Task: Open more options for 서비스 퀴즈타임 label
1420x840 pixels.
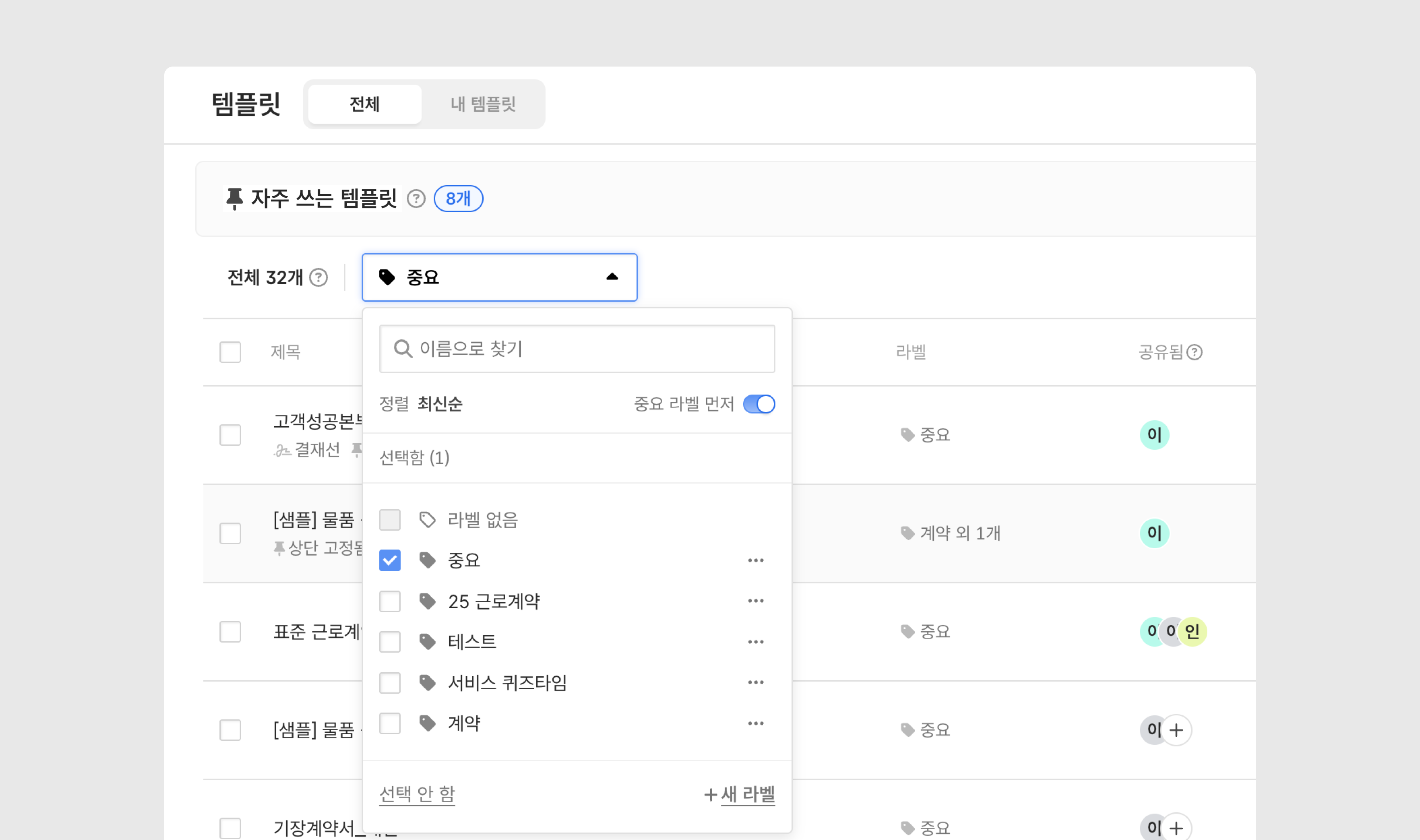Action: (x=755, y=682)
